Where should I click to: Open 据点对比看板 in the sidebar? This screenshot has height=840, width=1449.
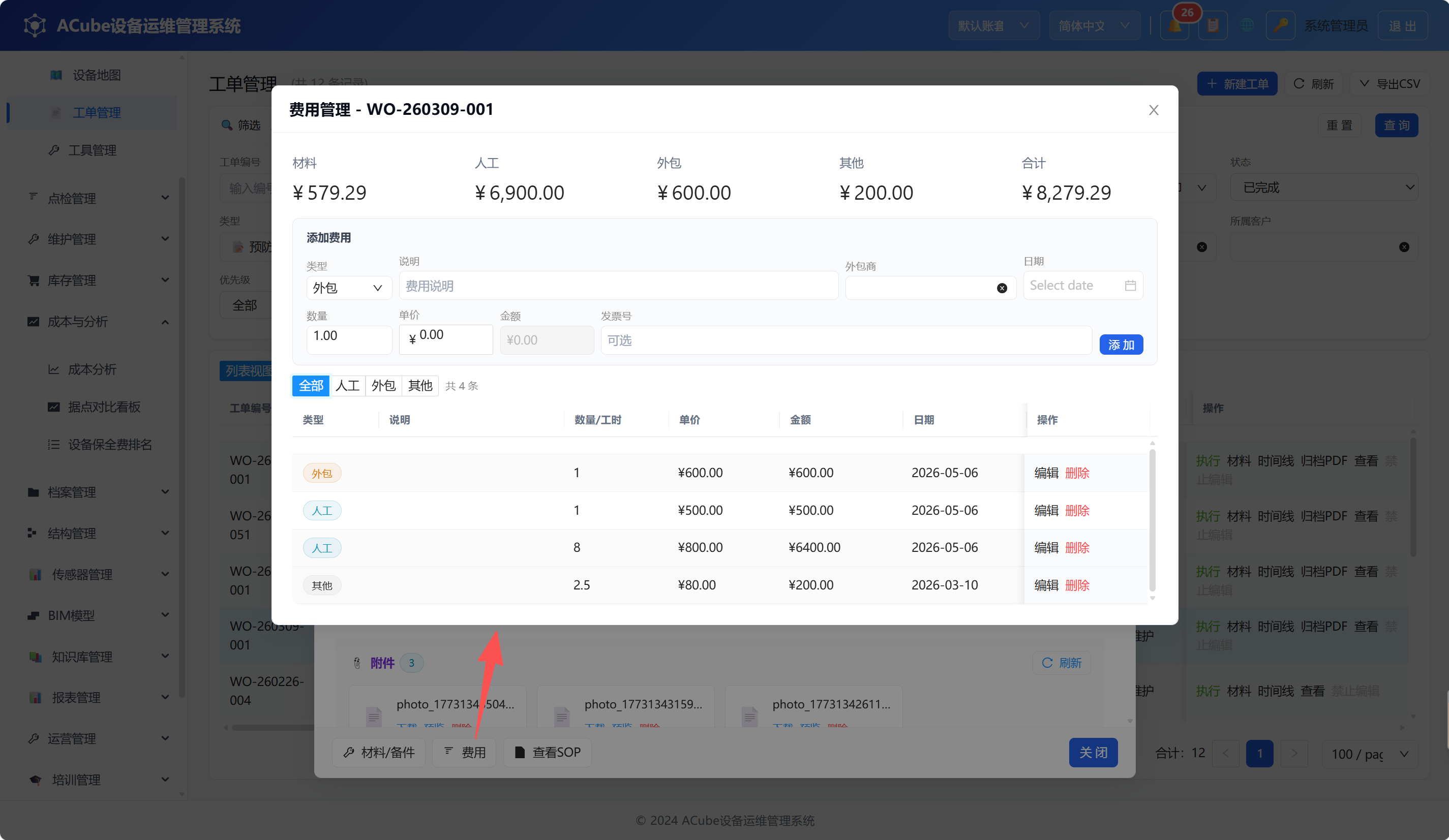(x=104, y=407)
